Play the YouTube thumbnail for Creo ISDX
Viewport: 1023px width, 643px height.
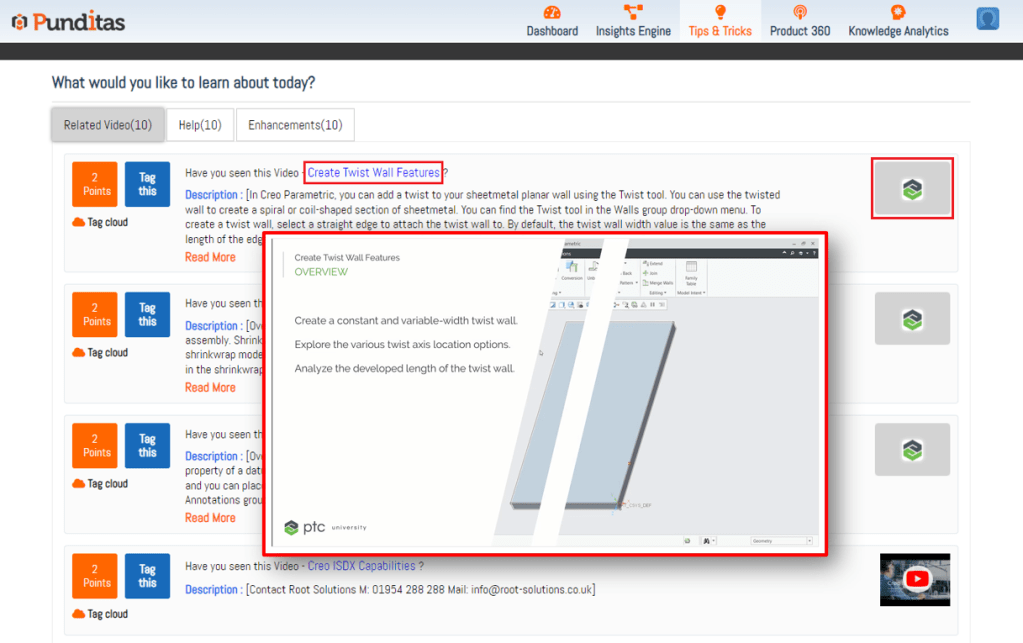tap(915, 579)
